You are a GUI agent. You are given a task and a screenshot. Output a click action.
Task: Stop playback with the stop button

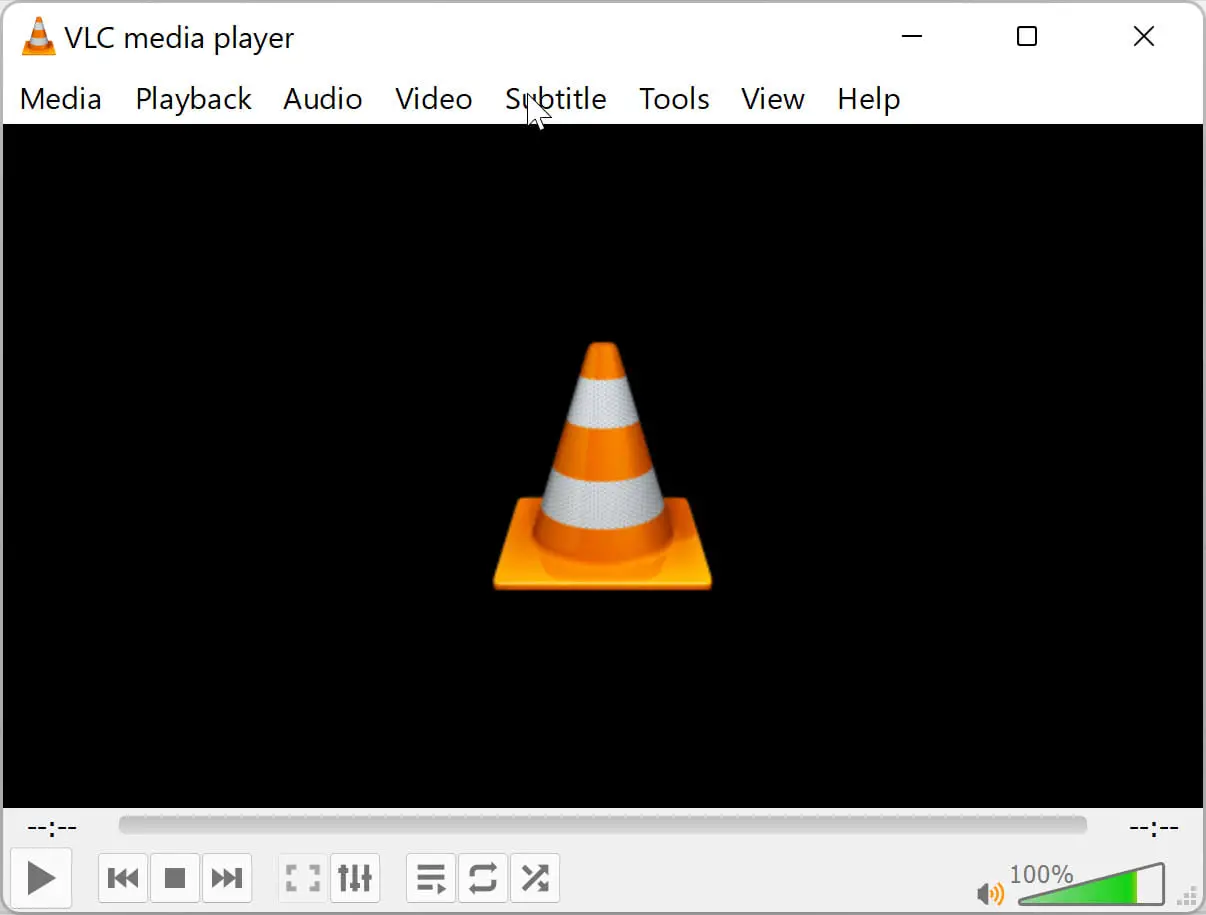coord(175,879)
